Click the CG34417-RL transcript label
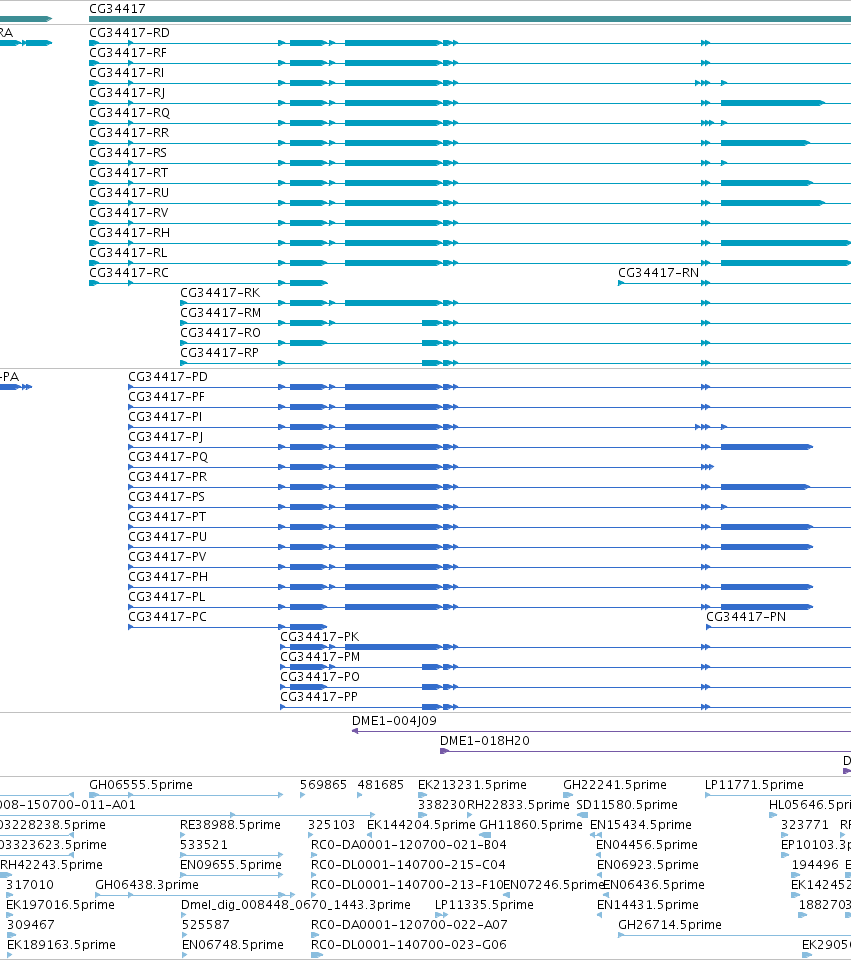Screen dimensions: 851x960 pyautogui.click(x=128, y=253)
